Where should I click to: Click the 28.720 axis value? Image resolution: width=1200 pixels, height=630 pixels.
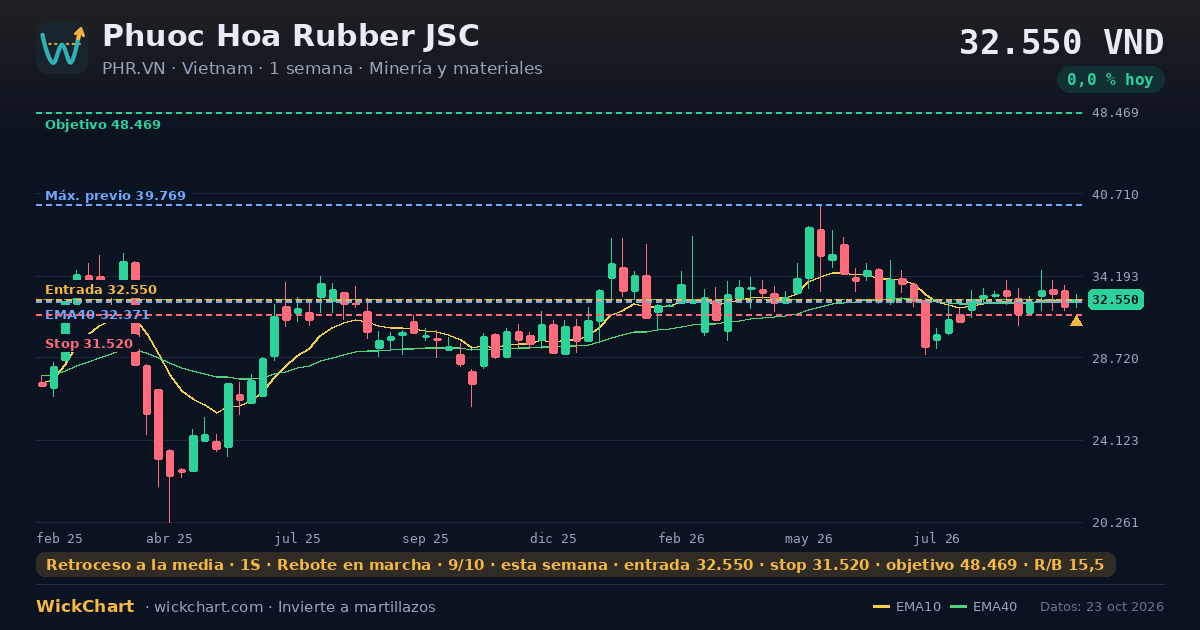pyautogui.click(x=1115, y=358)
